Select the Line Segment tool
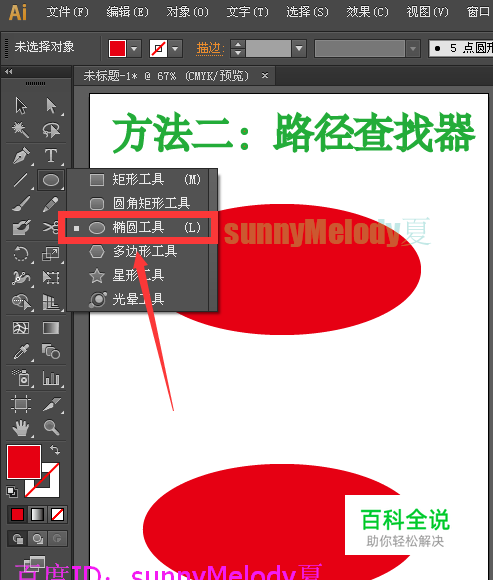The image size is (493, 580). (x=21, y=180)
